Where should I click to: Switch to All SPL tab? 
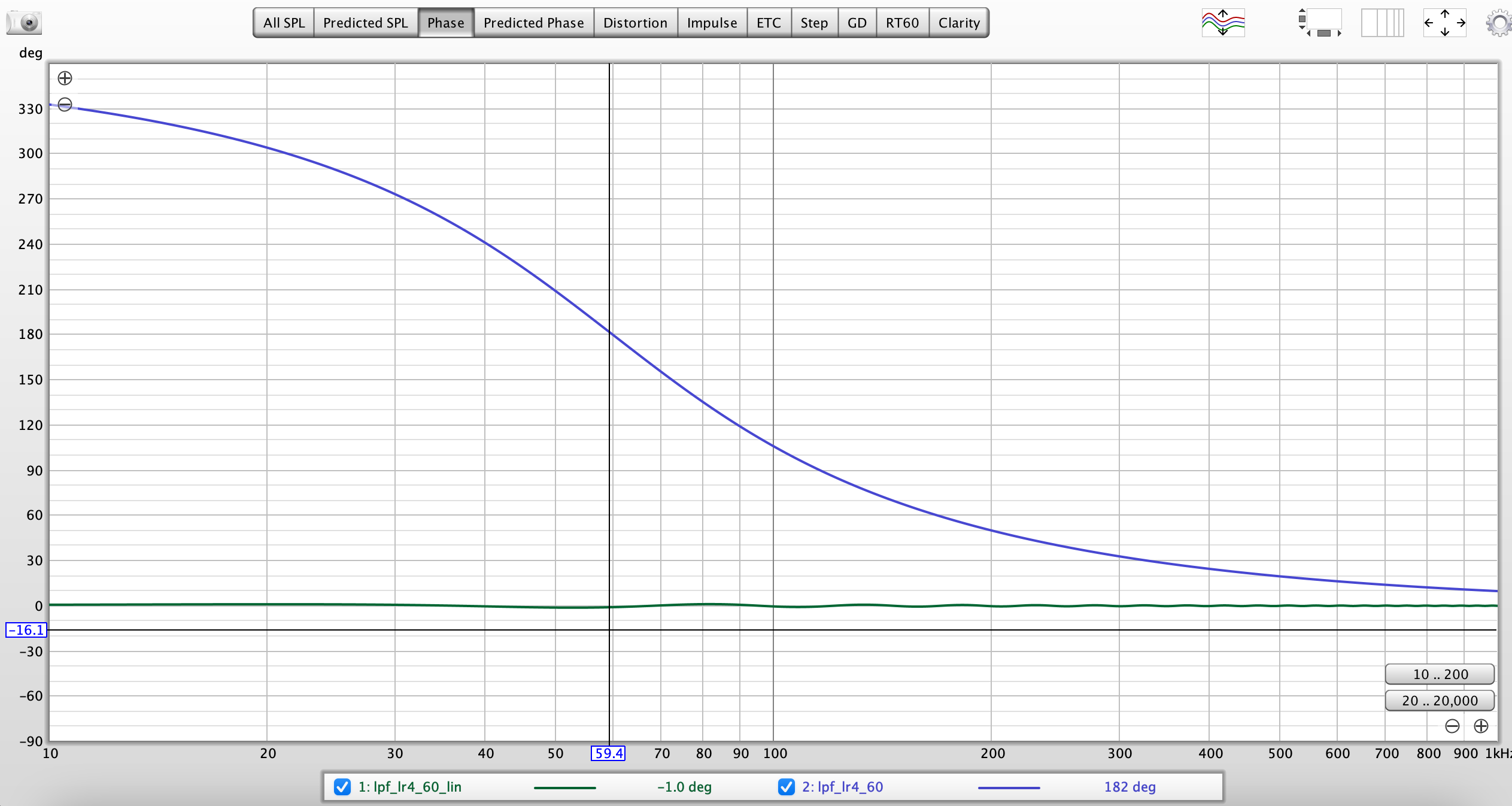coord(284,23)
